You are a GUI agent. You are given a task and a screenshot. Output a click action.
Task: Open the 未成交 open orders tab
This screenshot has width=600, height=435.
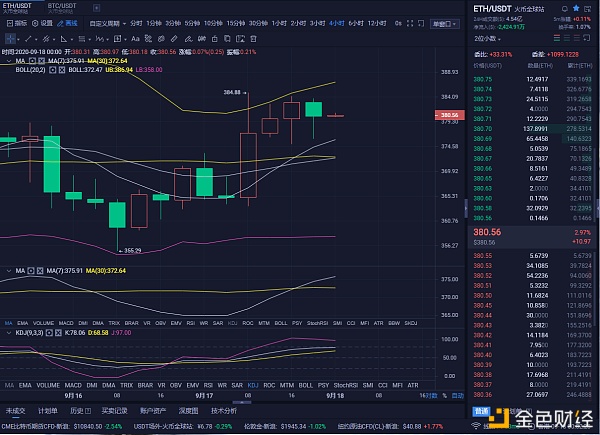(x=16, y=410)
